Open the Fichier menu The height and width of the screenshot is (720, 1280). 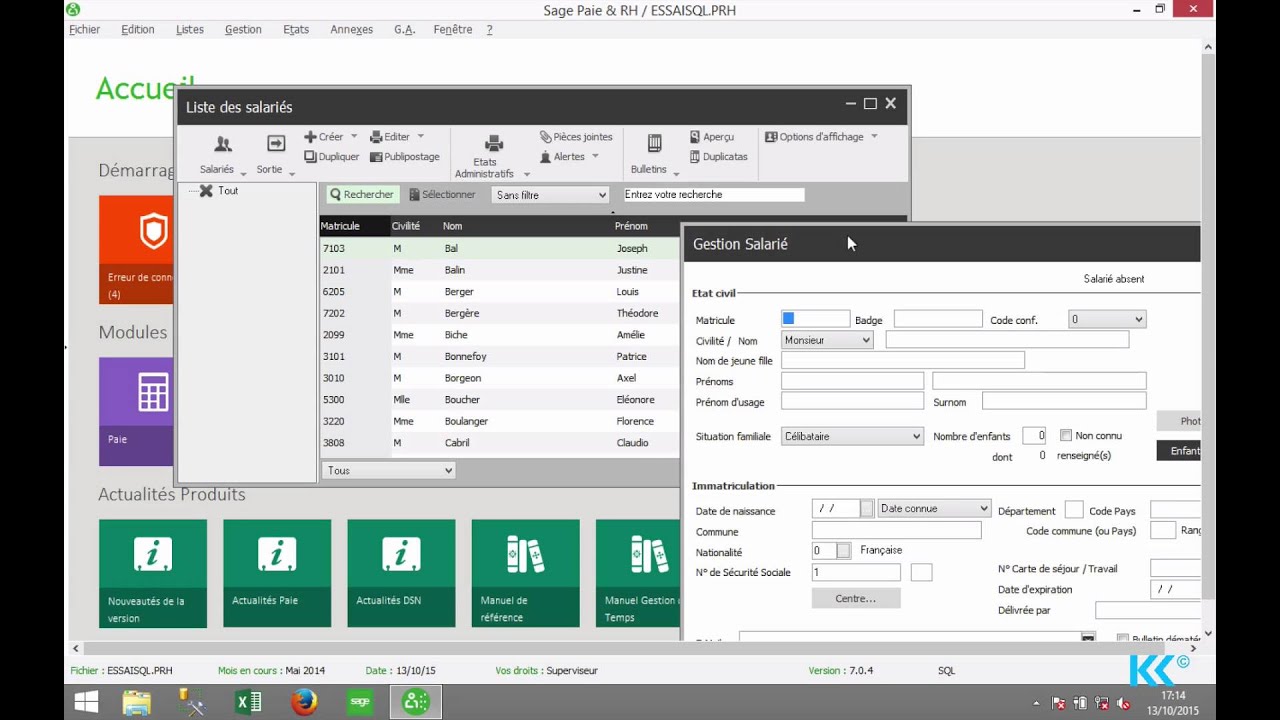point(85,30)
